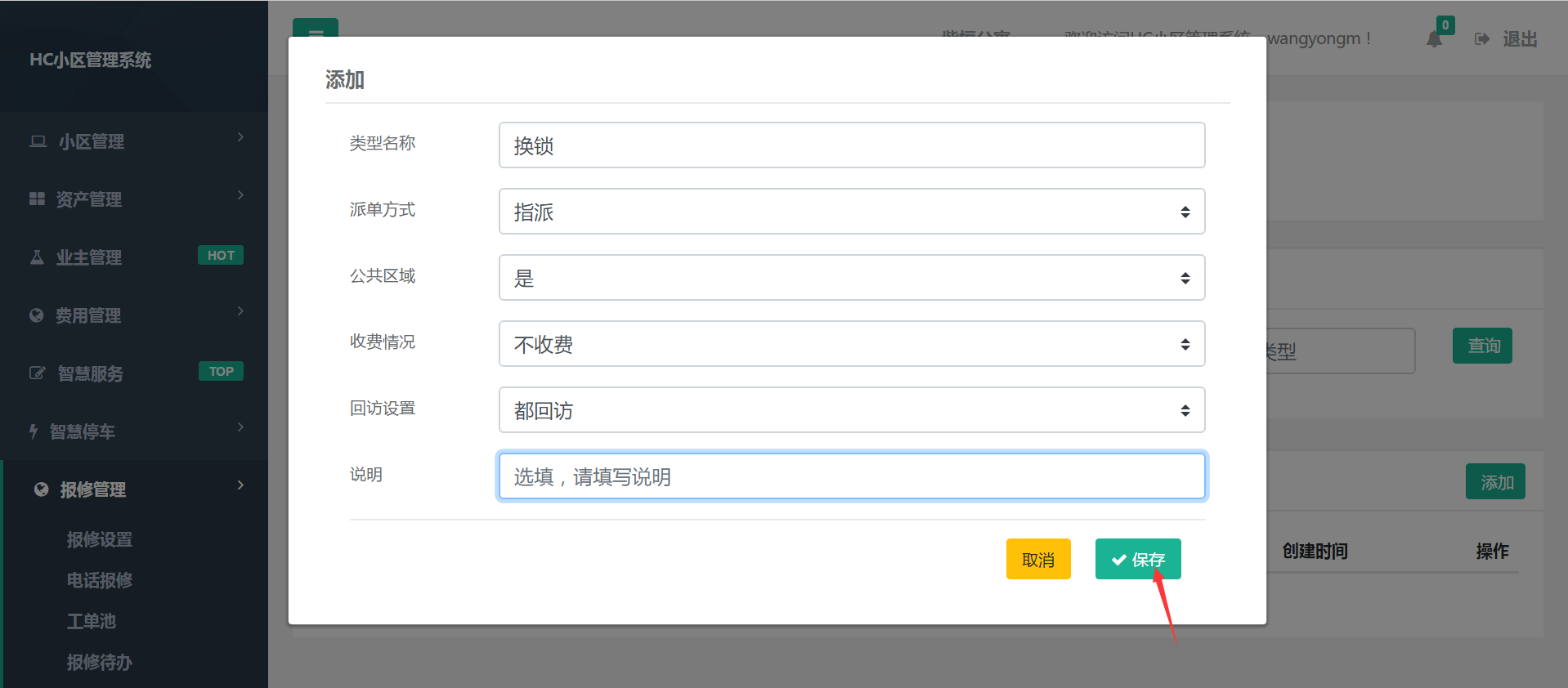1568x688 pixels.
Task: Open the 回访设置 dropdown
Action: (x=851, y=410)
